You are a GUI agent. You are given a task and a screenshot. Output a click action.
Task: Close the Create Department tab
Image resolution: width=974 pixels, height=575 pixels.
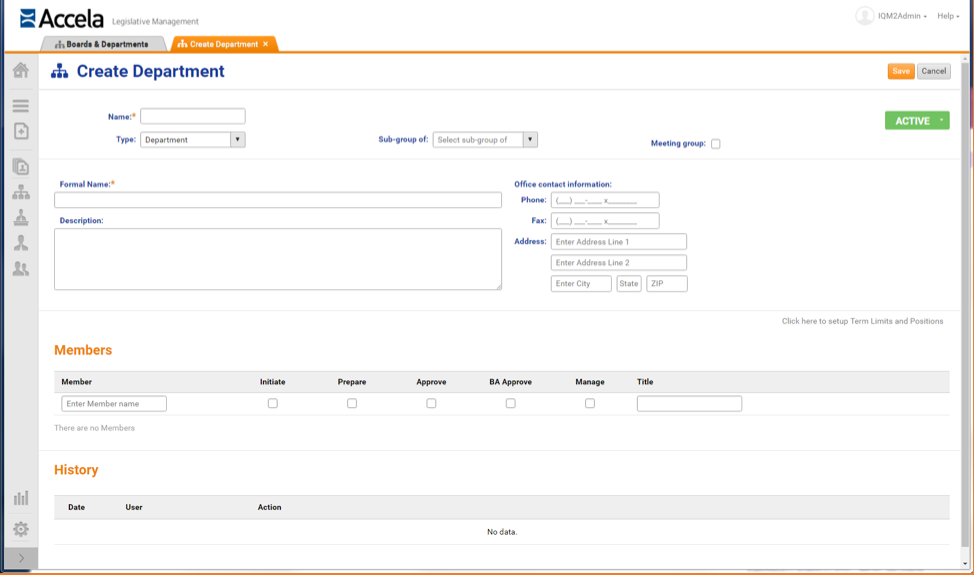pos(265,44)
